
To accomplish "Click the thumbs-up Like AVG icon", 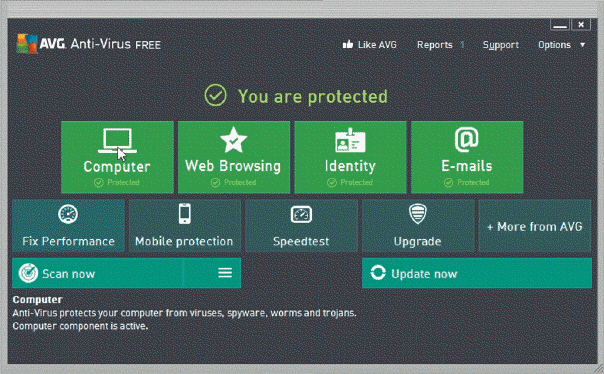I will (x=348, y=45).
